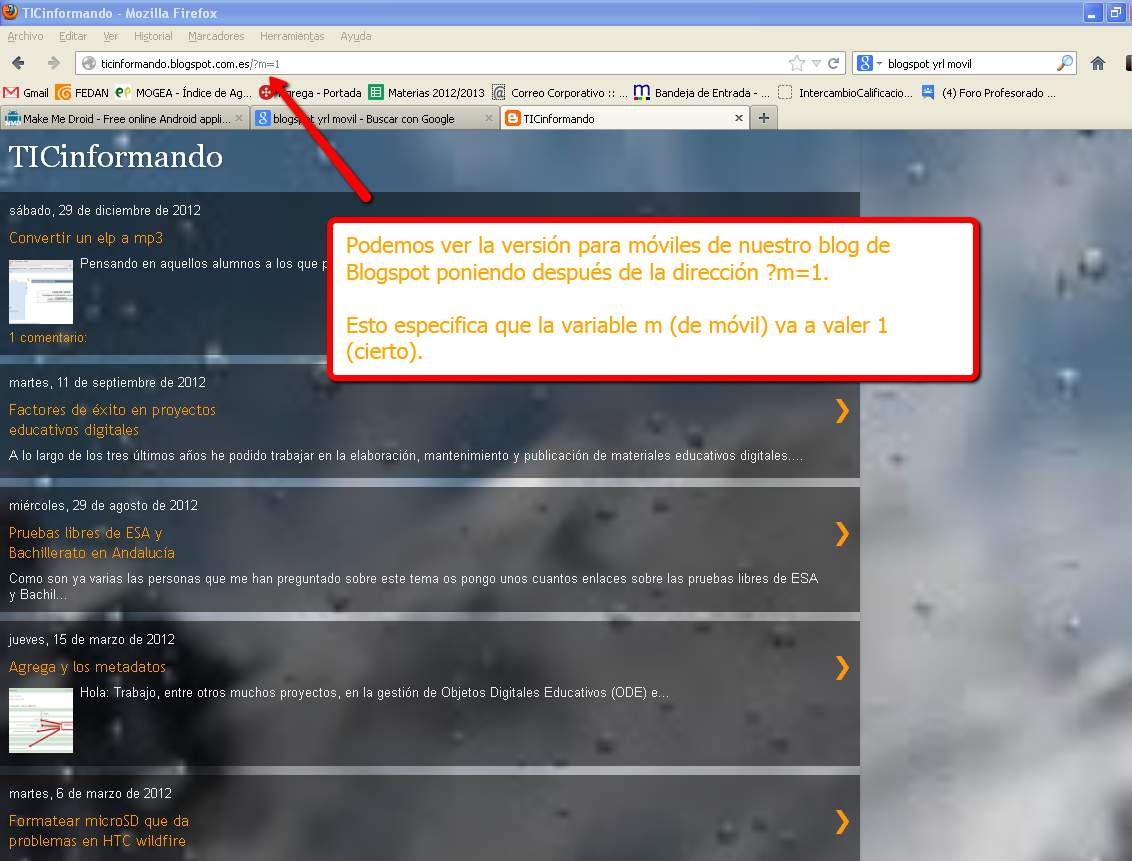1132x861 pixels.
Task: Expand the 'Pruebas libres de ESA' post chevron
Action: click(x=842, y=534)
